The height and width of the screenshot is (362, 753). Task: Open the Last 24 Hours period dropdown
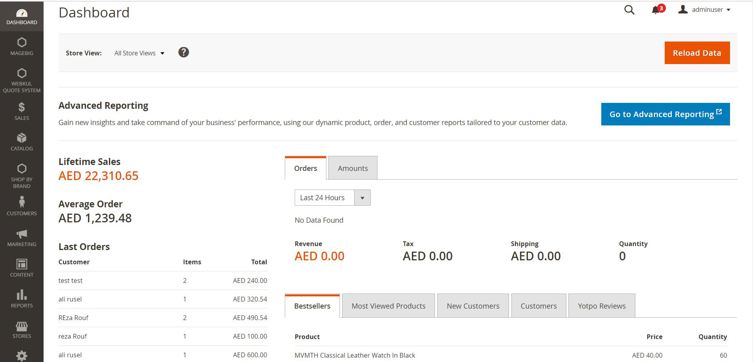(x=332, y=197)
